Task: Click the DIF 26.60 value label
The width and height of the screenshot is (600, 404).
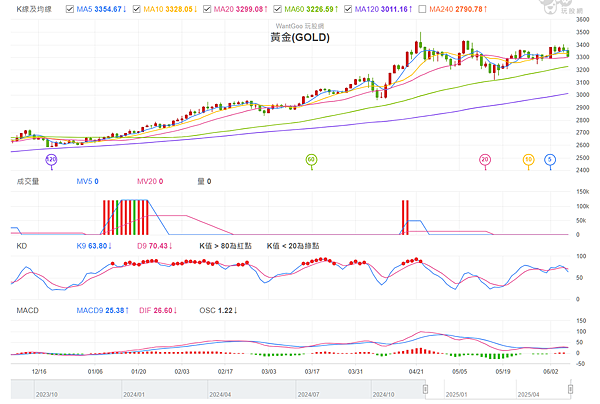Action: click(x=158, y=310)
